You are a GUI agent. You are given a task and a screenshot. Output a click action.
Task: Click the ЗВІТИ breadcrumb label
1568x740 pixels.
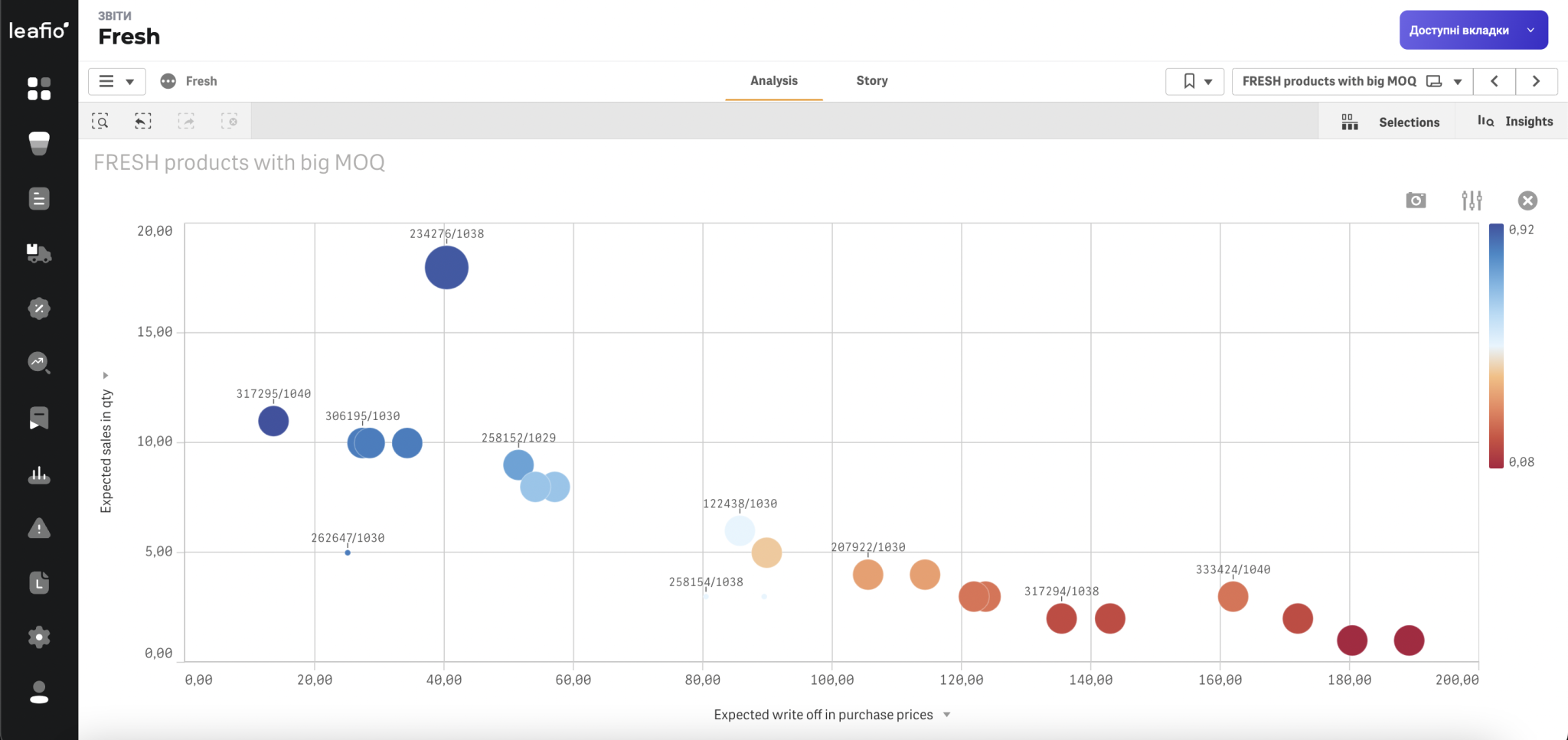coord(115,16)
